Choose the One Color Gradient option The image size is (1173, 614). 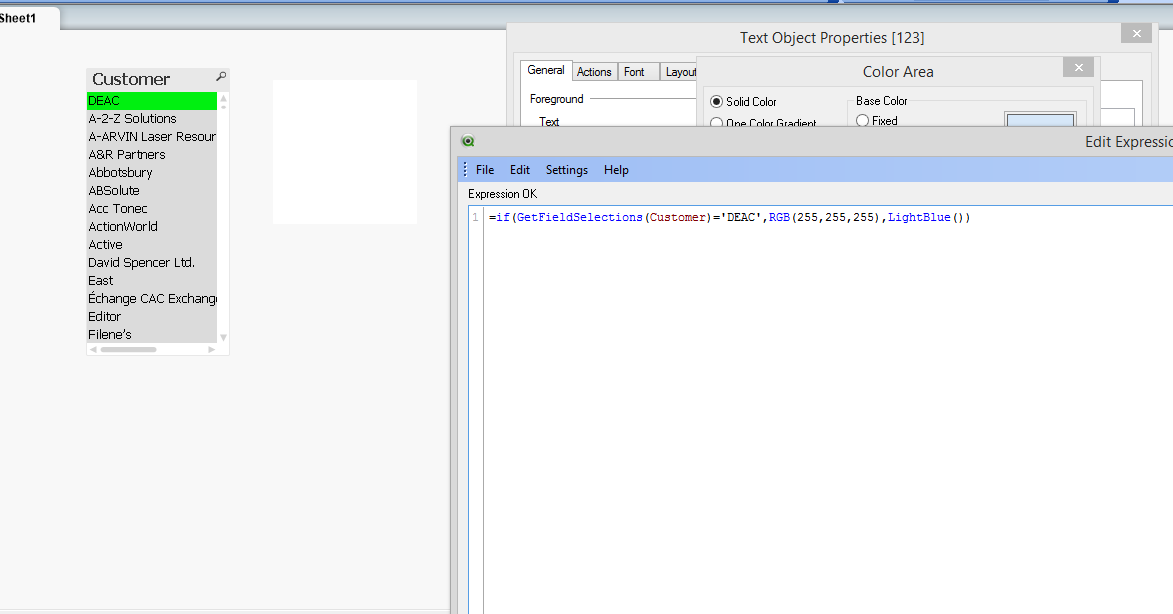(x=716, y=123)
